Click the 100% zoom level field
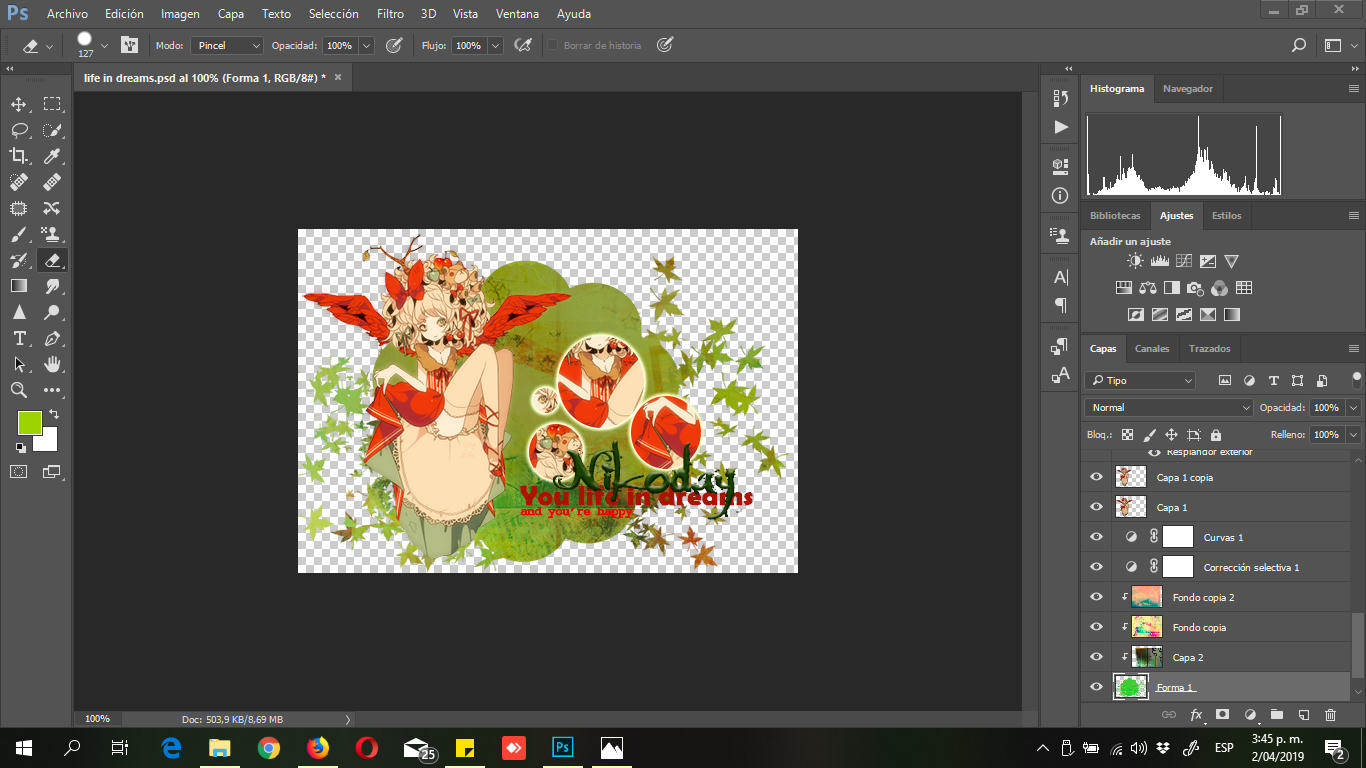 click(x=97, y=718)
